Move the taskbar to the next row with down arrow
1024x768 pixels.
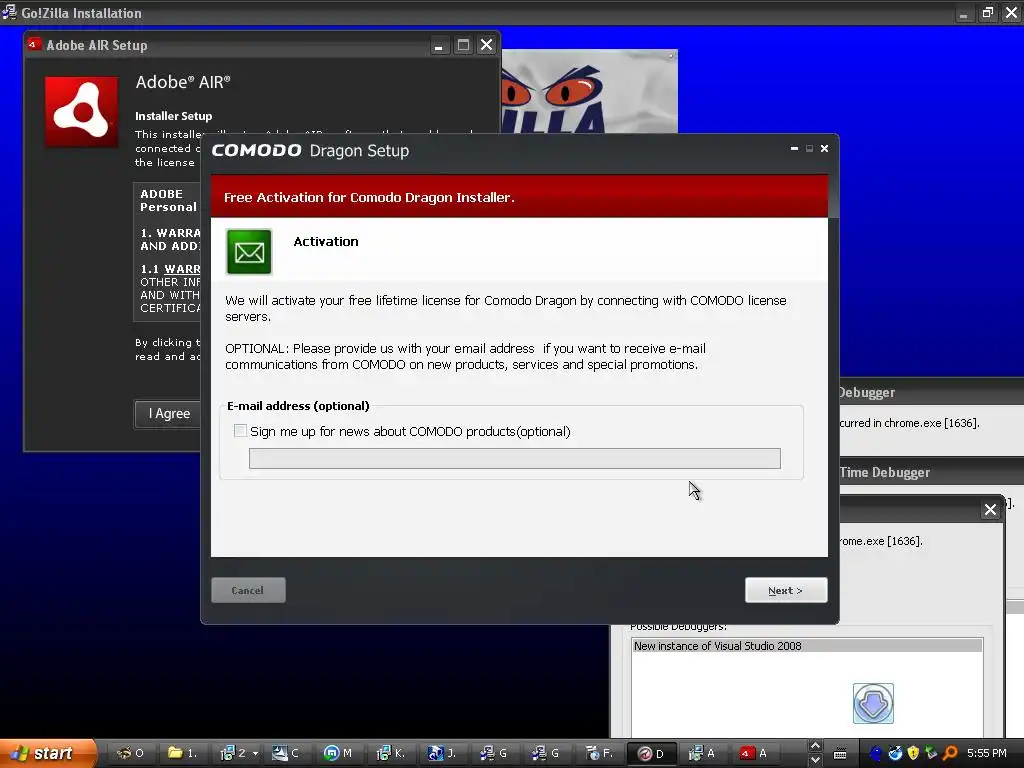click(814, 760)
